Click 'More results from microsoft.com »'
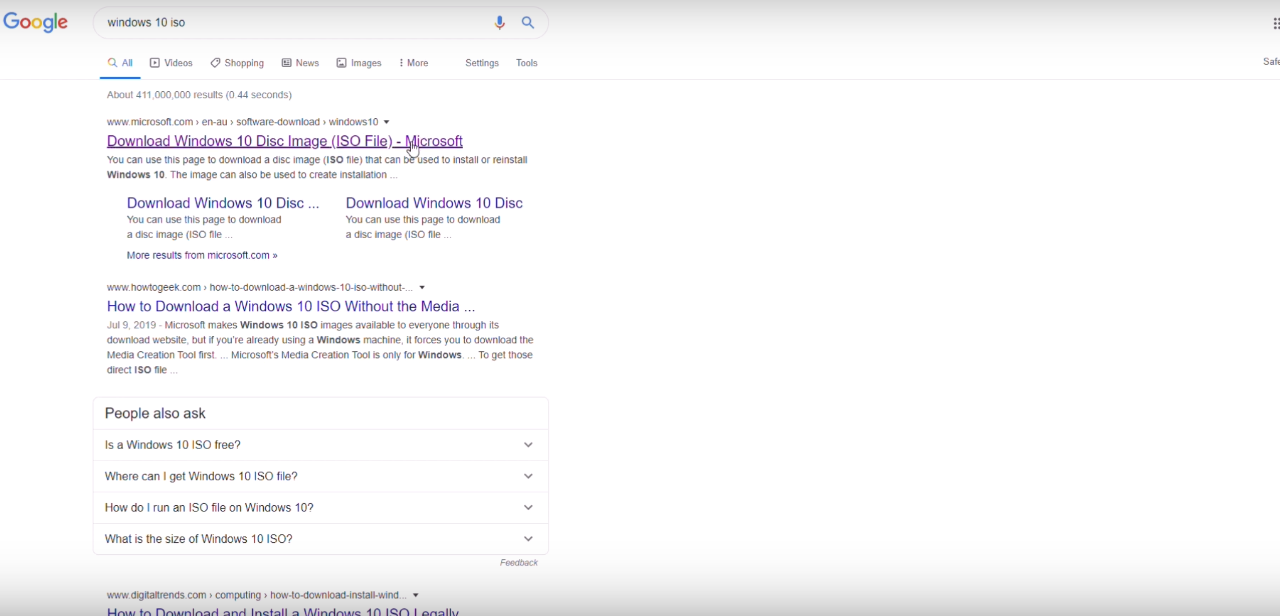This screenshot has width=1280, height=616. pyautogui.click(x=202, y=256)
